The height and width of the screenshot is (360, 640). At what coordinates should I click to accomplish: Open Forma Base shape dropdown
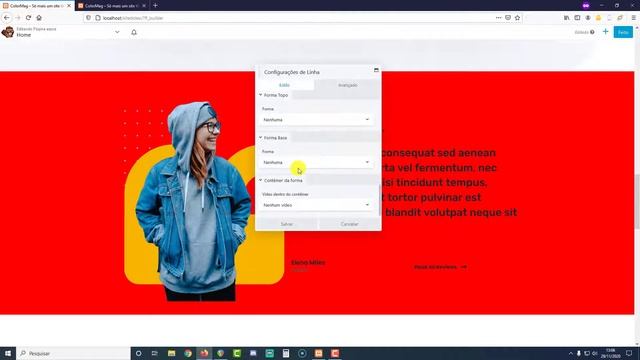(x=316, y=162)
